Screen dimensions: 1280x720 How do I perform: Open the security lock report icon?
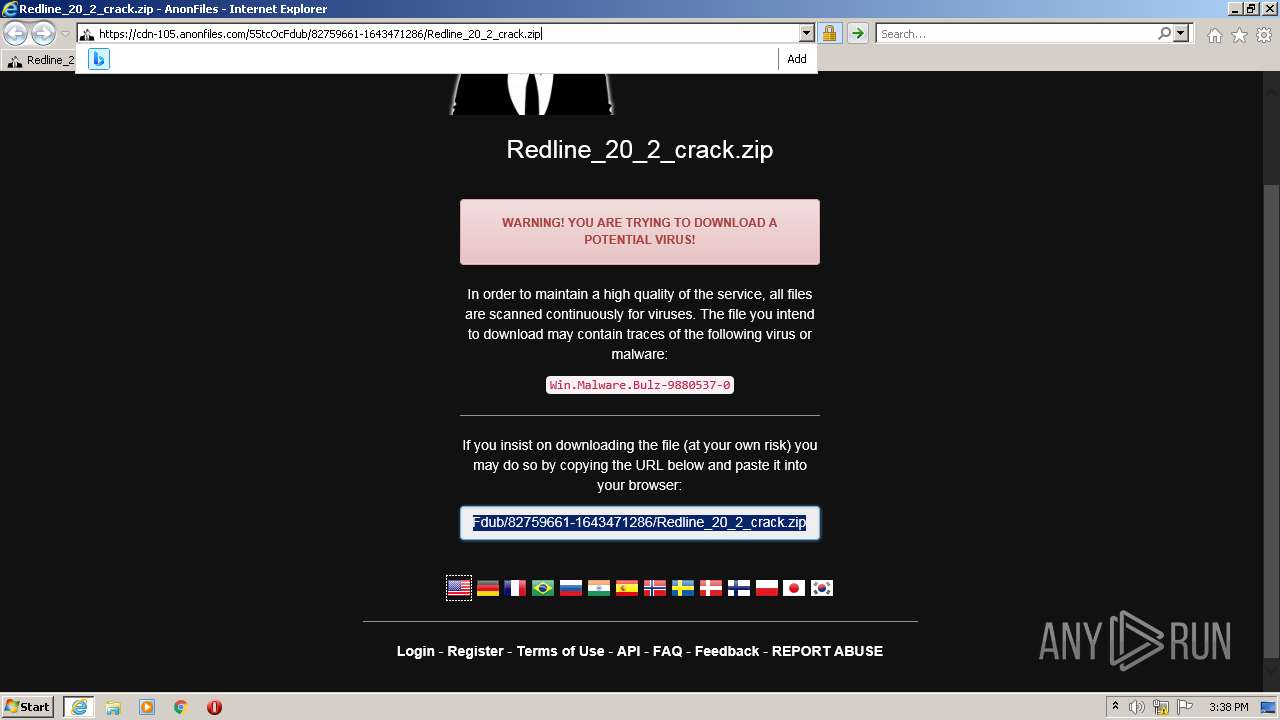[829, 34]
